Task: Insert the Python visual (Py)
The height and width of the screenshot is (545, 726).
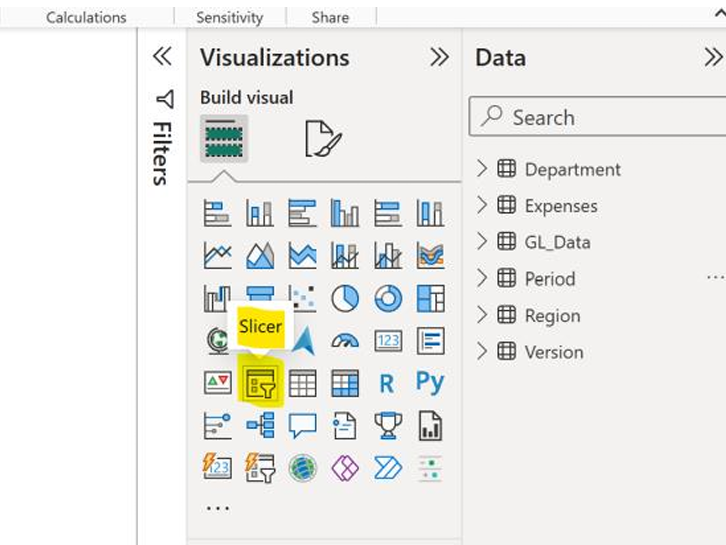Action: pos(430,382)
